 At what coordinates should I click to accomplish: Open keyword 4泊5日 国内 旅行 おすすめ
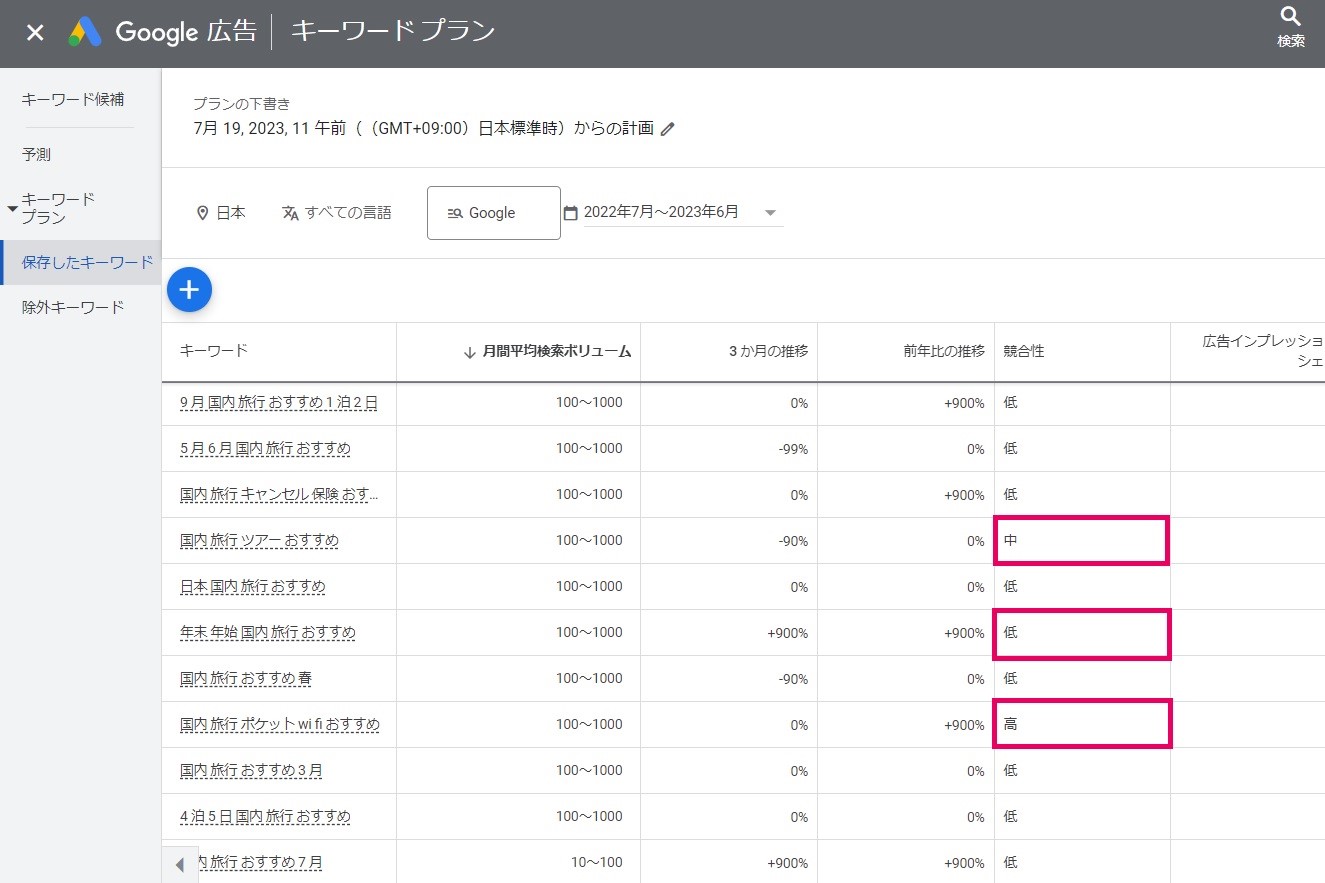click(265, 817)
